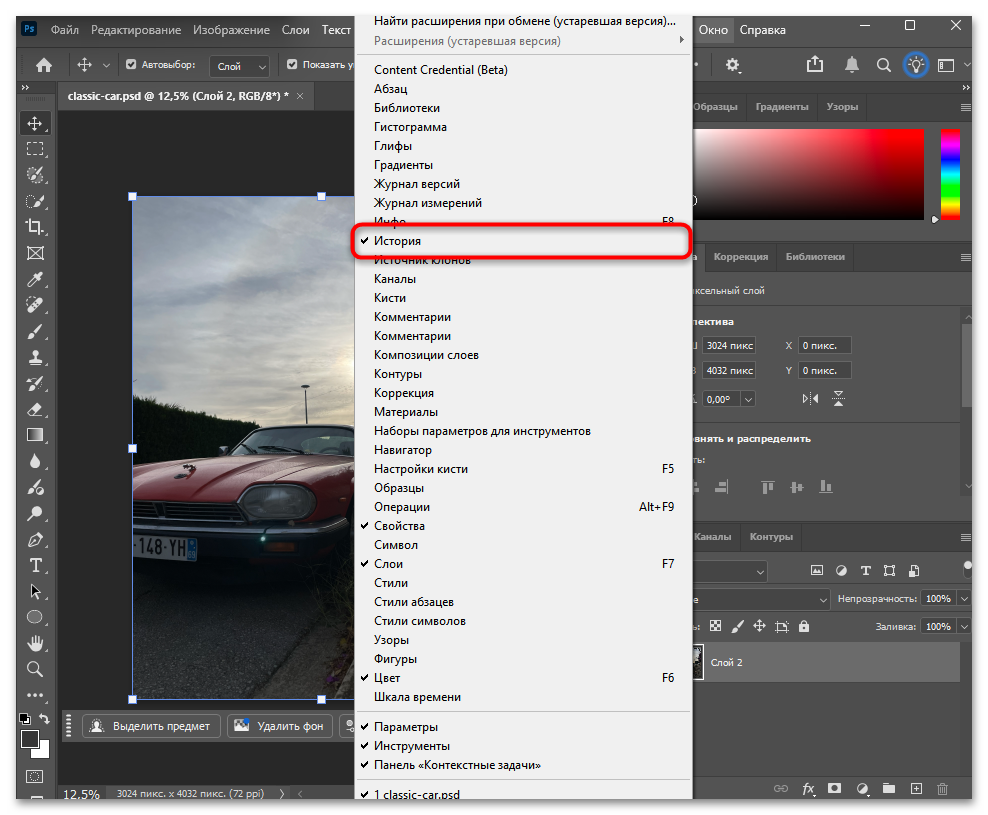Uncheck the Автовыбор checkbox
The height and width of the screenshot is (815, 988).
[x=131, y=65]
